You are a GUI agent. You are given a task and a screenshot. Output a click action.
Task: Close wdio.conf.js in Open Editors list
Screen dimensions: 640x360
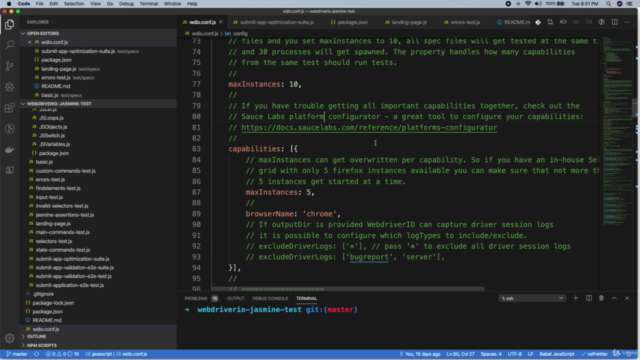(x=29, y=42)
